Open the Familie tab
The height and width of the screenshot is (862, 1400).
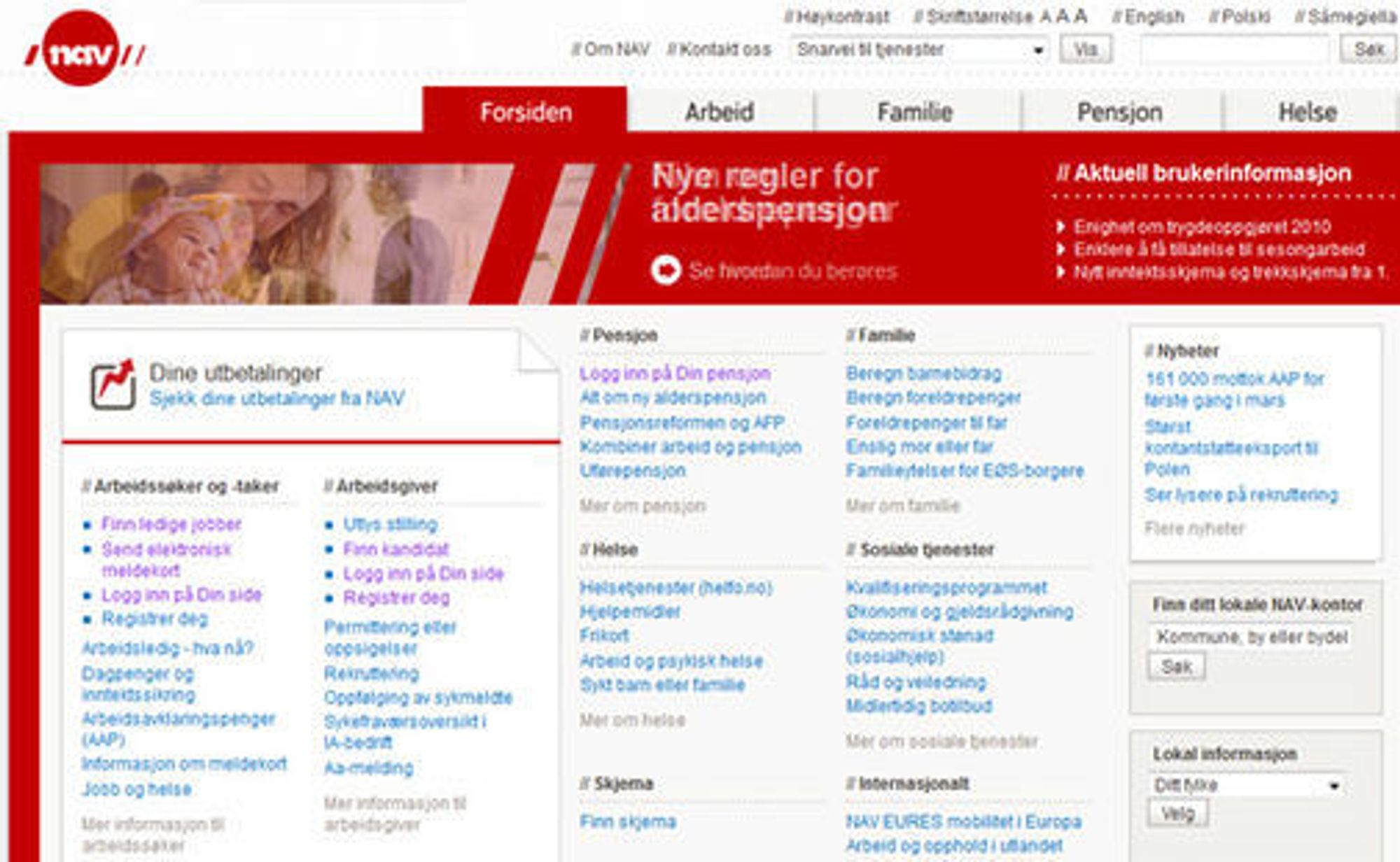[x=915, y=112]
